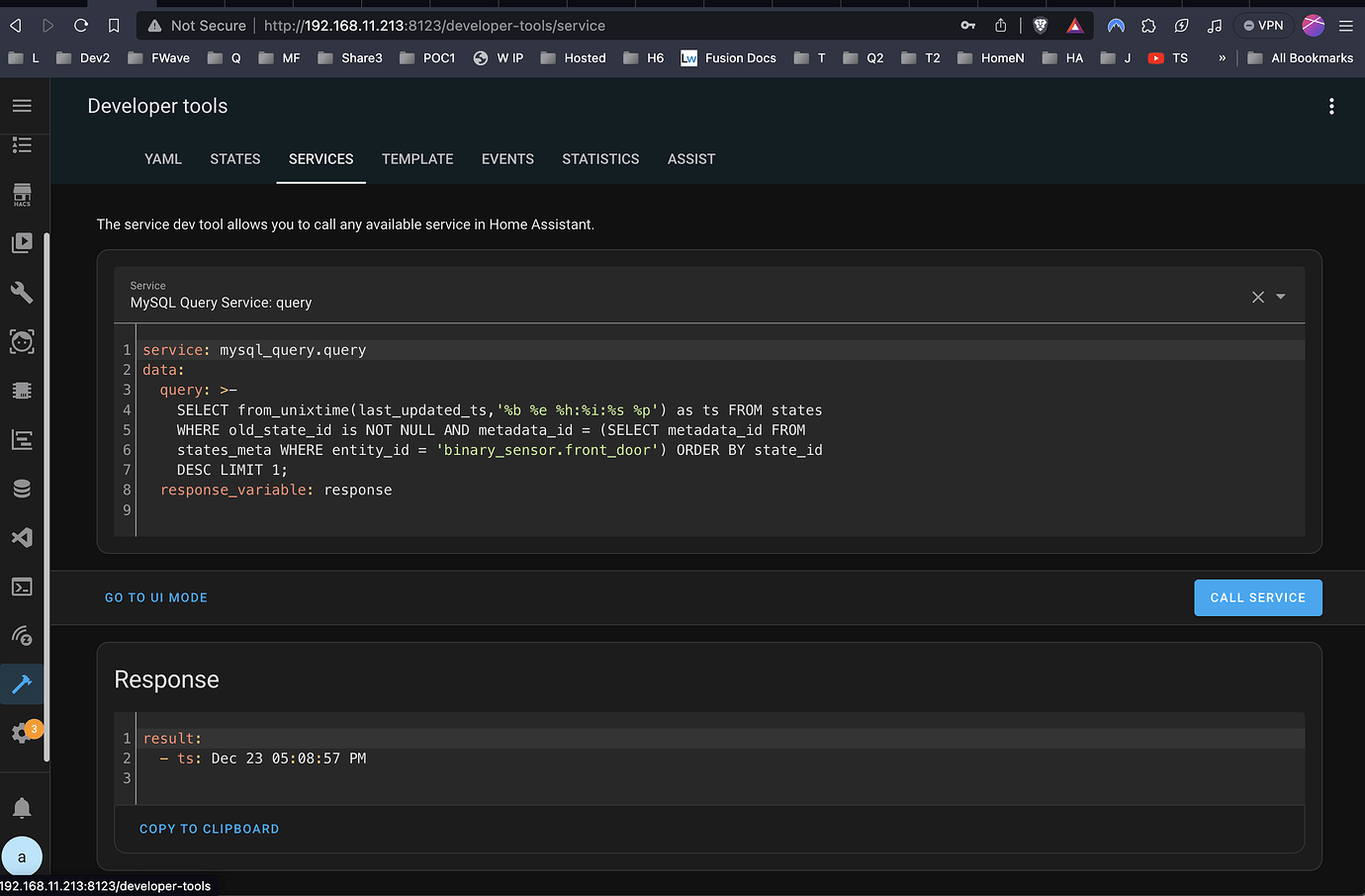Open the Terminal sidebar icon
Viewport: 1365px width, 896px height.
(22, 586)
